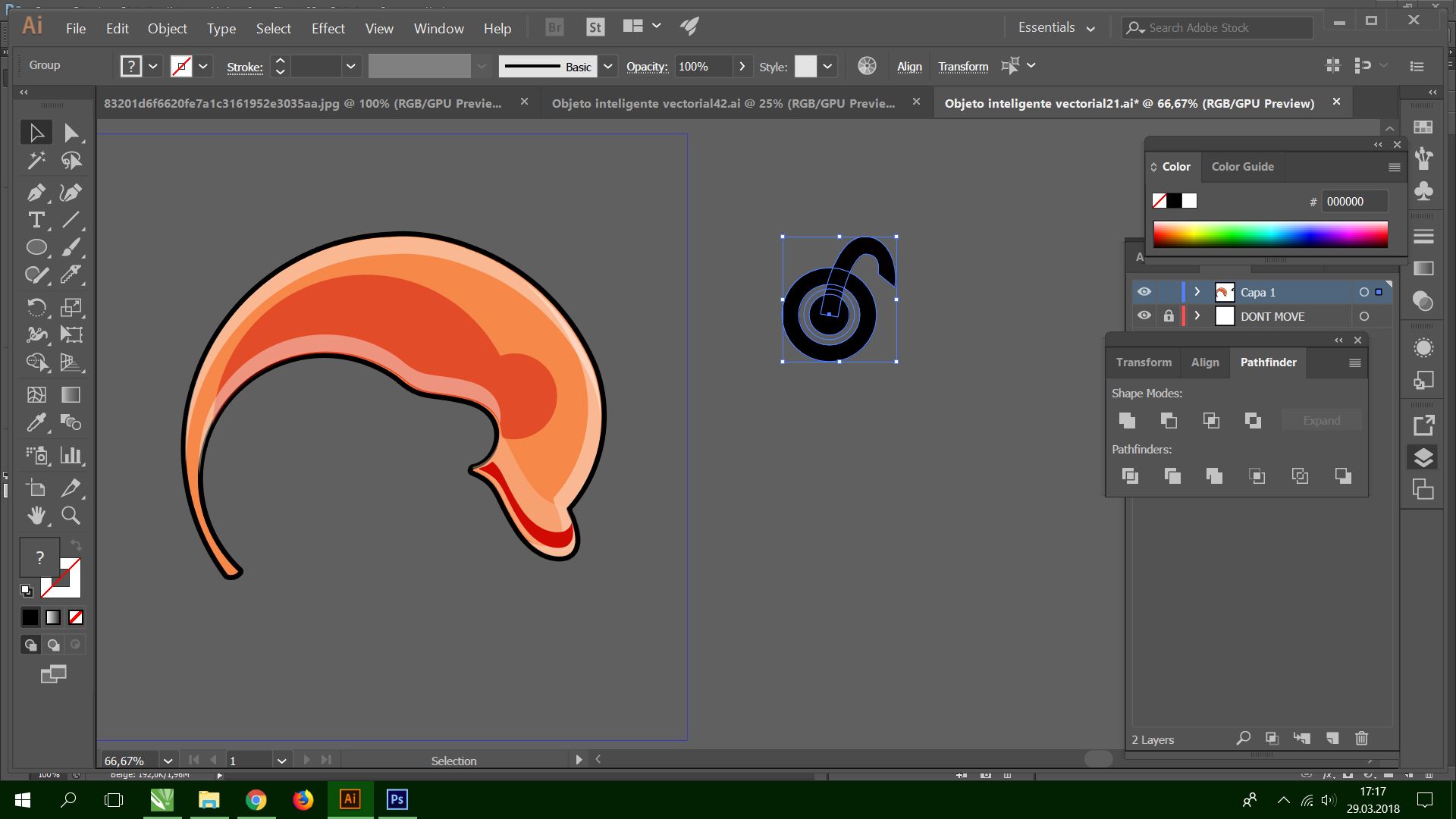Hide the DONT MOVE layer
This screenshot has height=819, width=1456.
pos(1144,316)
